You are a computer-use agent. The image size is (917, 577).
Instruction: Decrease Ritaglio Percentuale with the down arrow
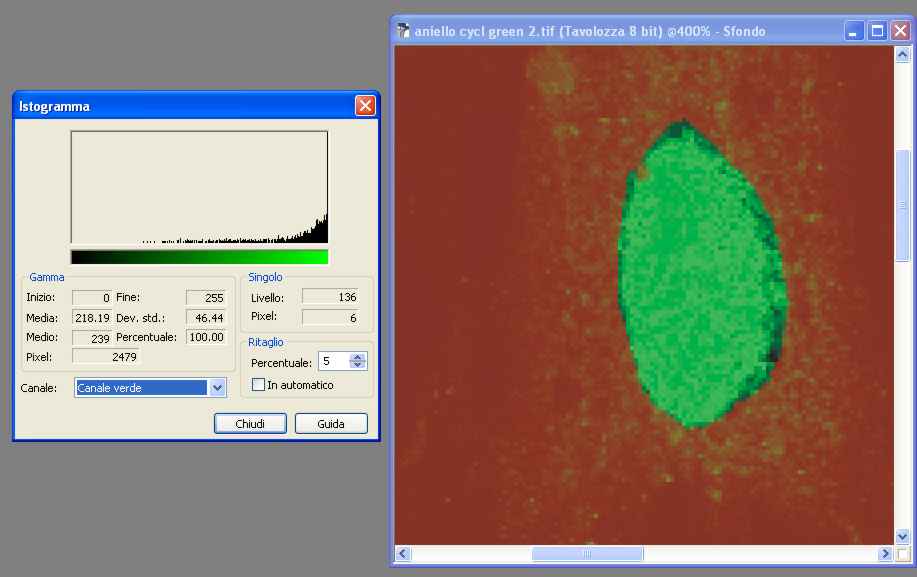tap(358, 366)
